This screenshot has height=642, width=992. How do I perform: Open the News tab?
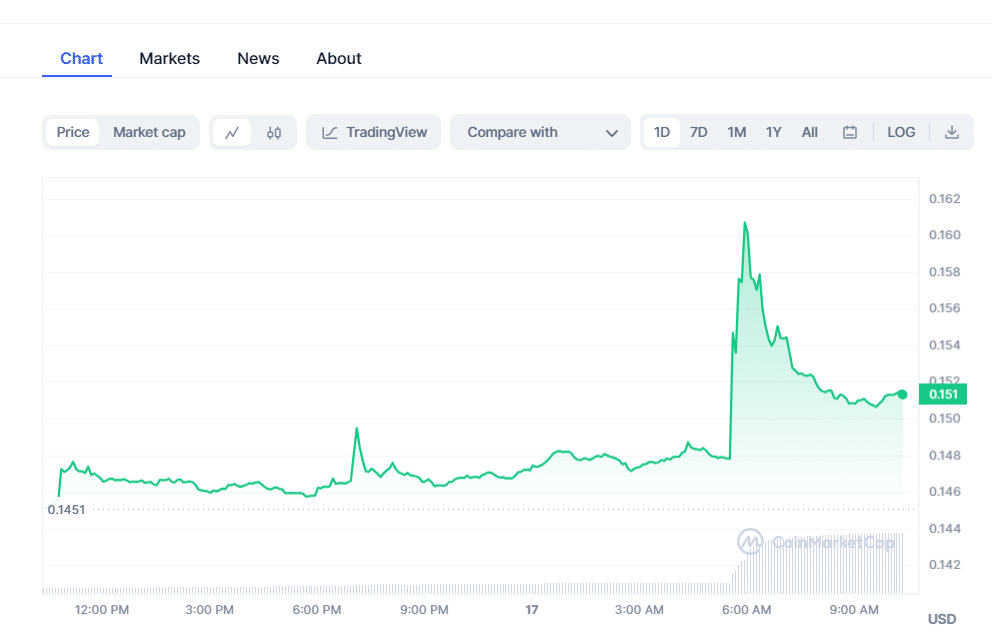click(258, 58)
